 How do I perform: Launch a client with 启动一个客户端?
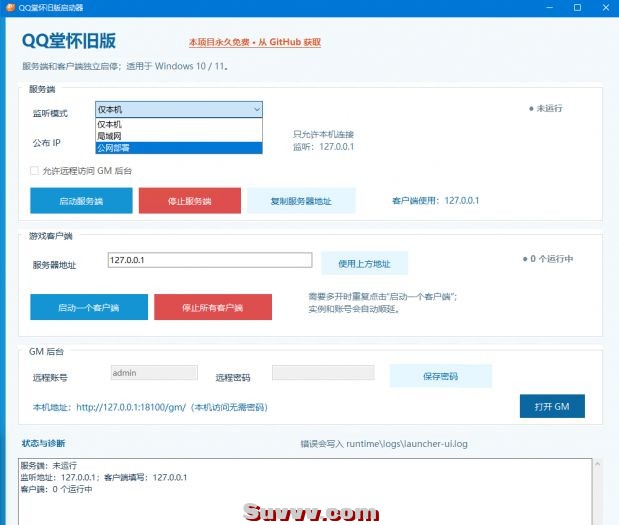pyautogui.click(x=89, y=307)
